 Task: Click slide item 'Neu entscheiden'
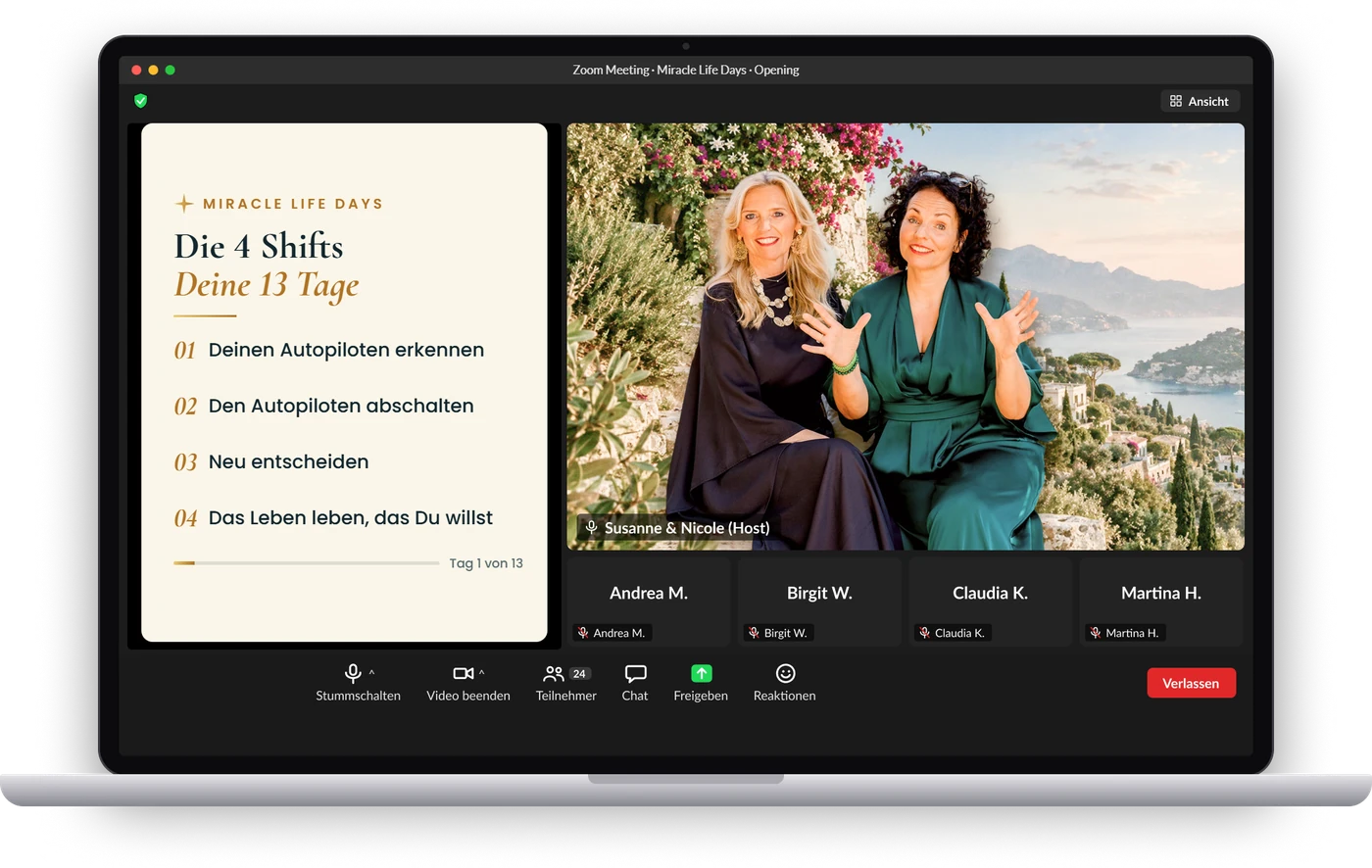[x=288, y=461]
